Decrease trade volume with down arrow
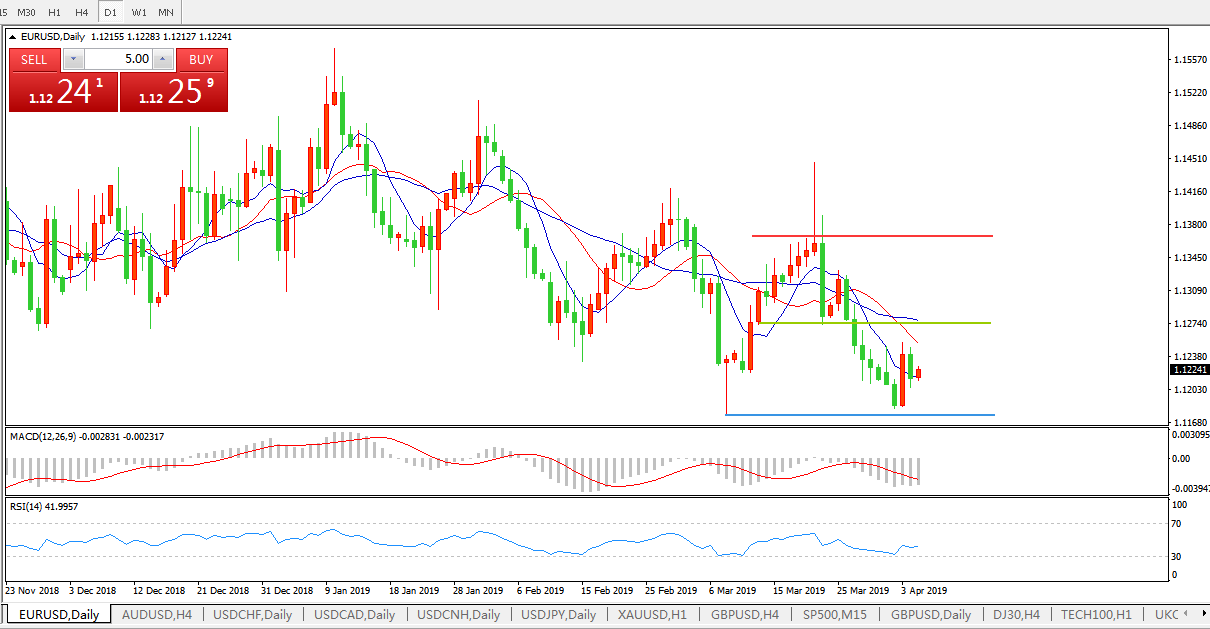This screenshot has height=629, width=1210. pyautogui.click(x=71, y=59)
